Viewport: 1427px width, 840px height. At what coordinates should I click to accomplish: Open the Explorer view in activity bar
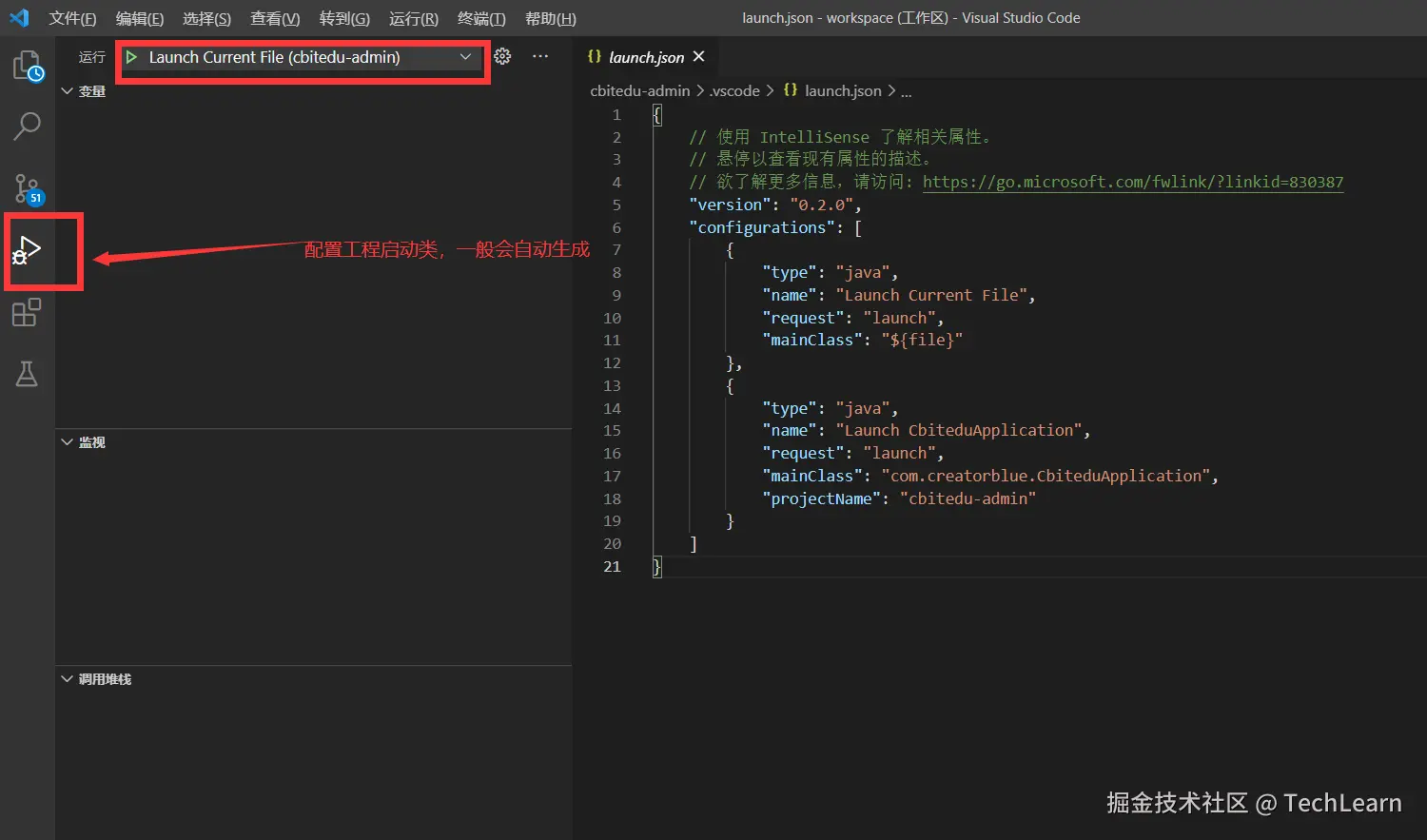coord(28,66)
